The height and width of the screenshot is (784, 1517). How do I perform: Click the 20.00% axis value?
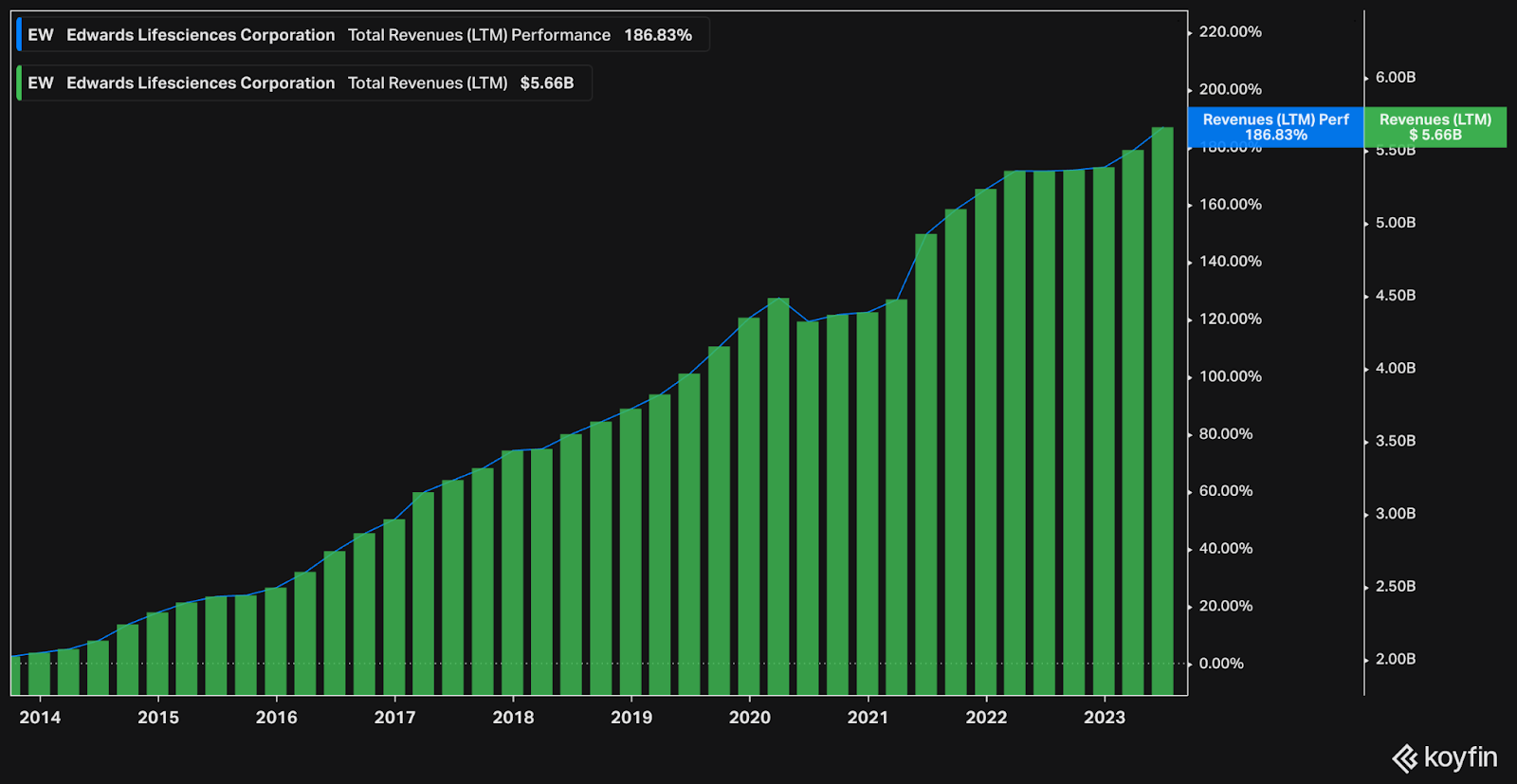tap(1225, 606)
